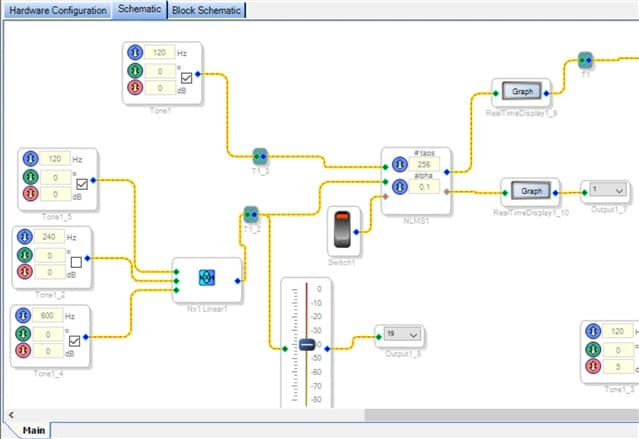
Task: Toggle the Tone1 enable checkbox
Action: (186, 77)
